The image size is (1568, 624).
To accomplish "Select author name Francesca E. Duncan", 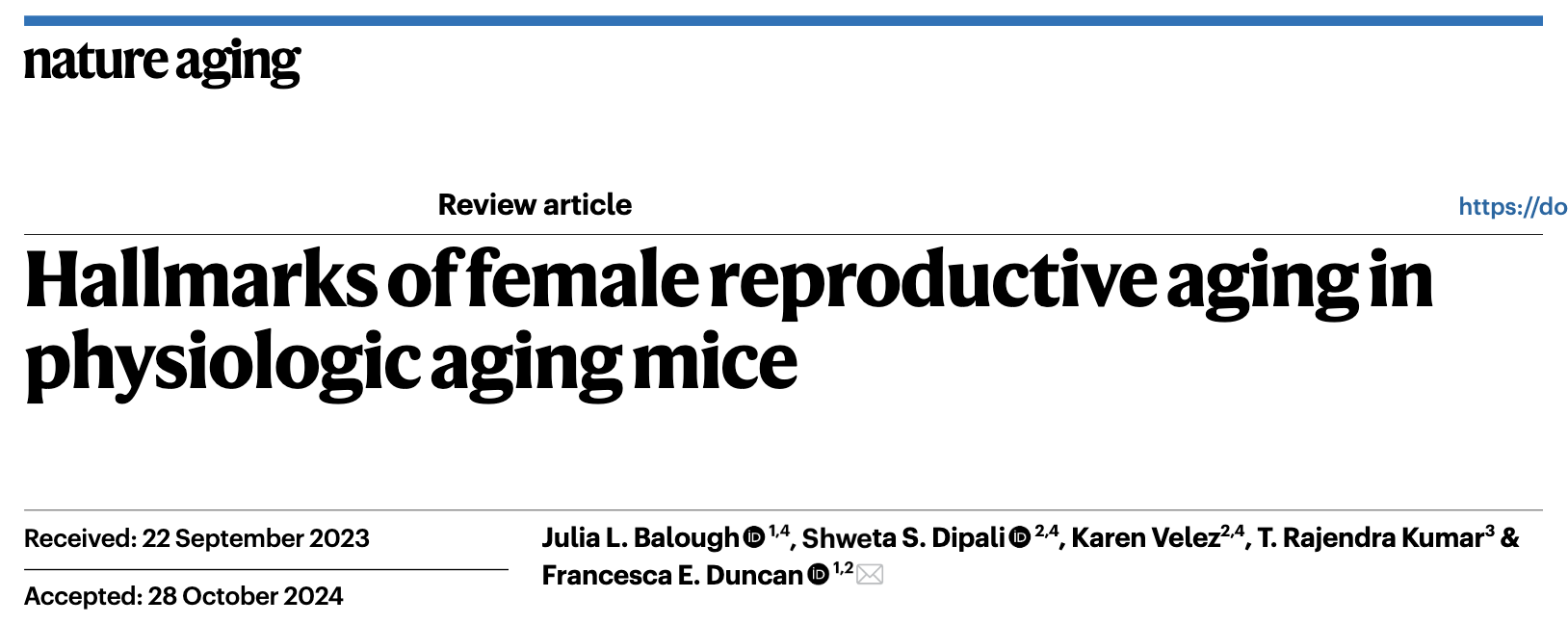I will click(x=671, y=576).
